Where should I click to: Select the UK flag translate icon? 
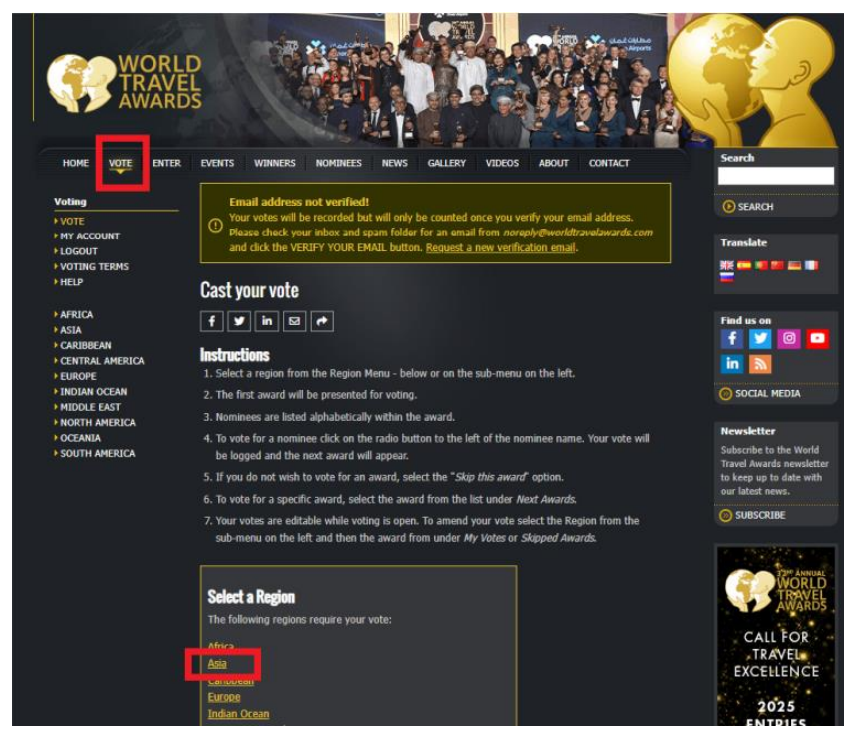tap(727, 265)
